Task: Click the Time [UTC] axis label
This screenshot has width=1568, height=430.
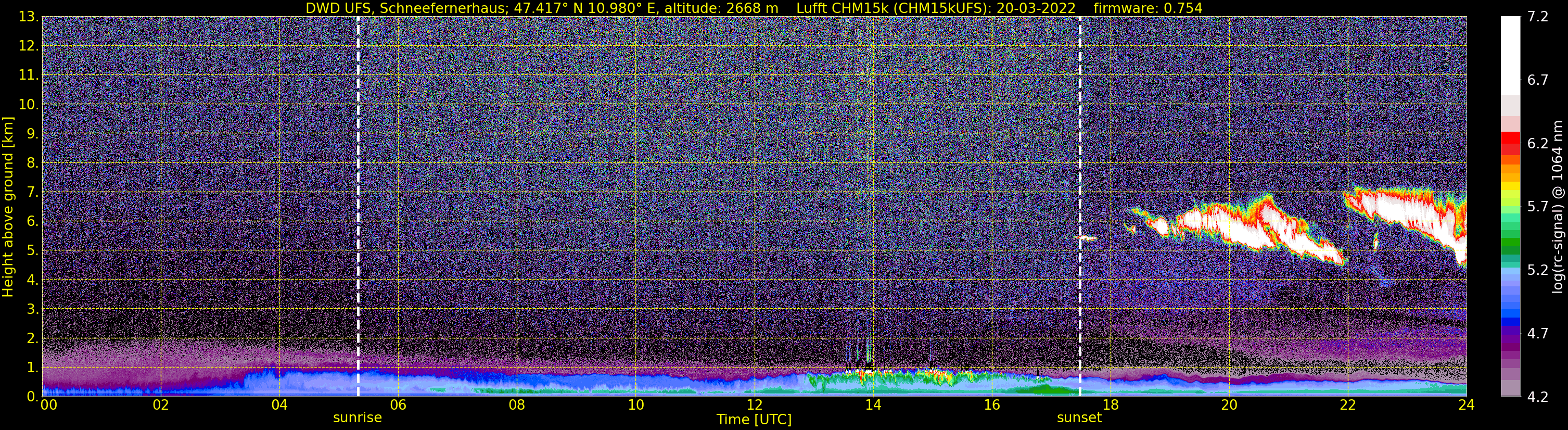Action: [754, 419]
